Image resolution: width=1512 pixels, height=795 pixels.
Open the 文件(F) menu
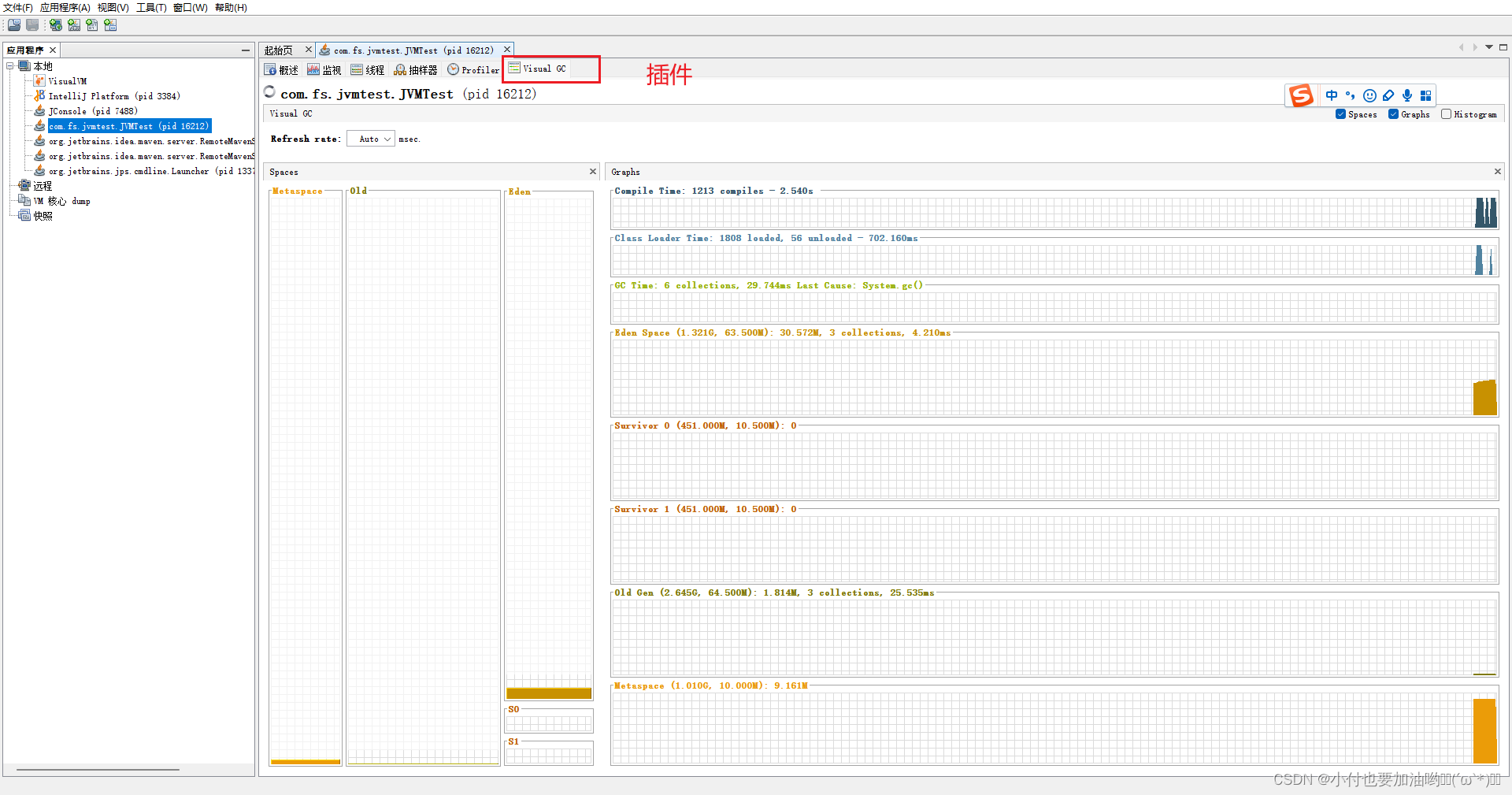18,8
